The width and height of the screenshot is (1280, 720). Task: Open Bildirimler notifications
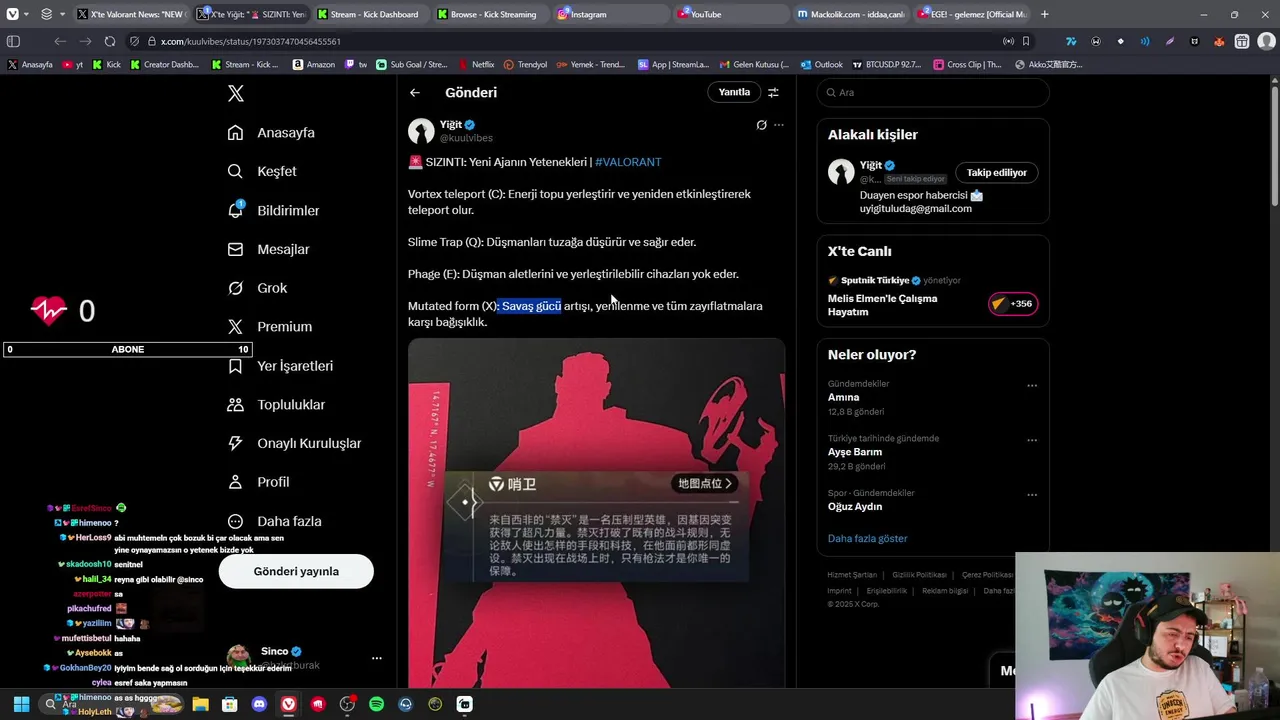(273, 210)
